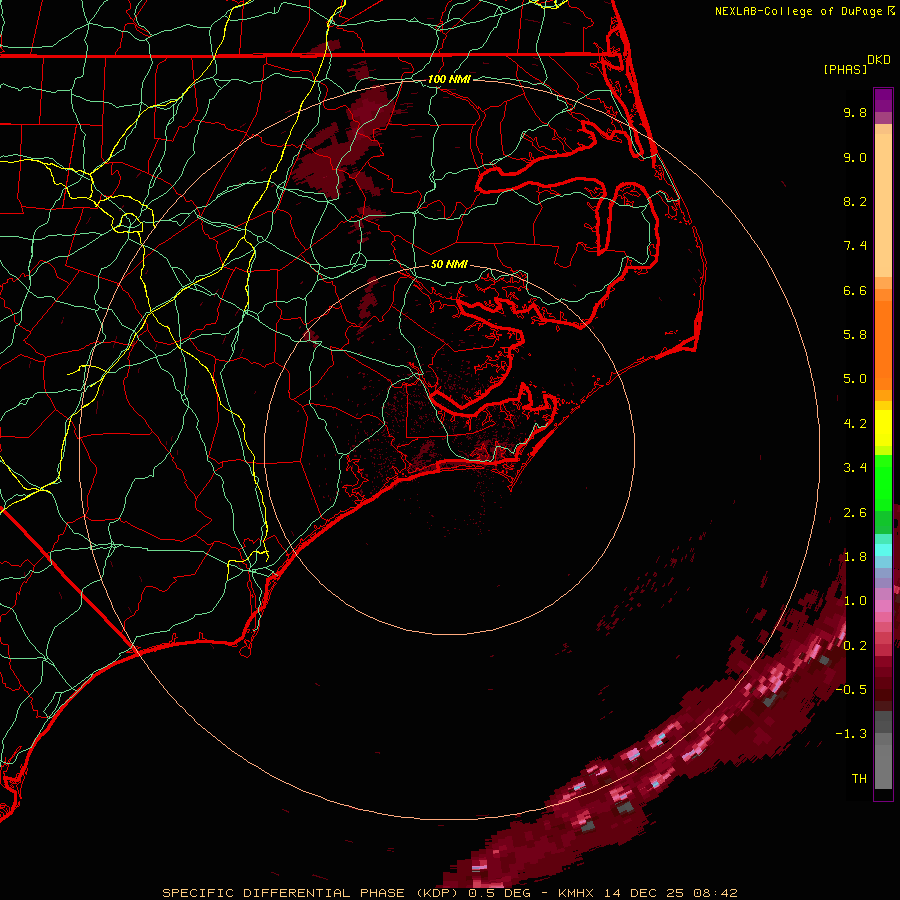Click the 100 NMI range ring label

(449, 79)
